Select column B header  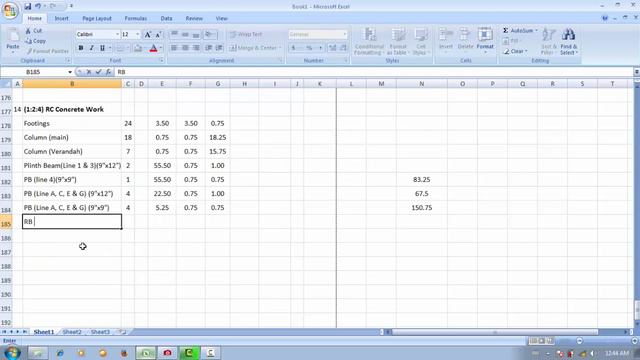72,84
